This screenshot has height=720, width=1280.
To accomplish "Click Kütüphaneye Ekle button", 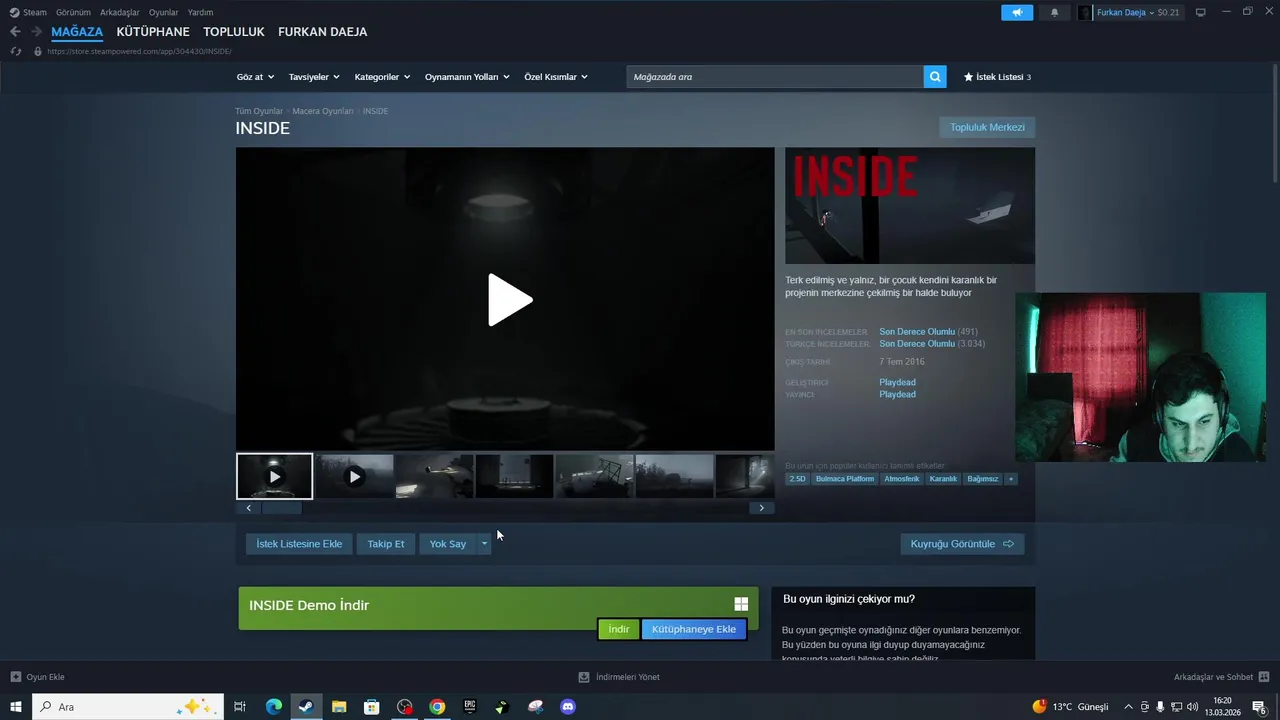I will tap(694, 629).
